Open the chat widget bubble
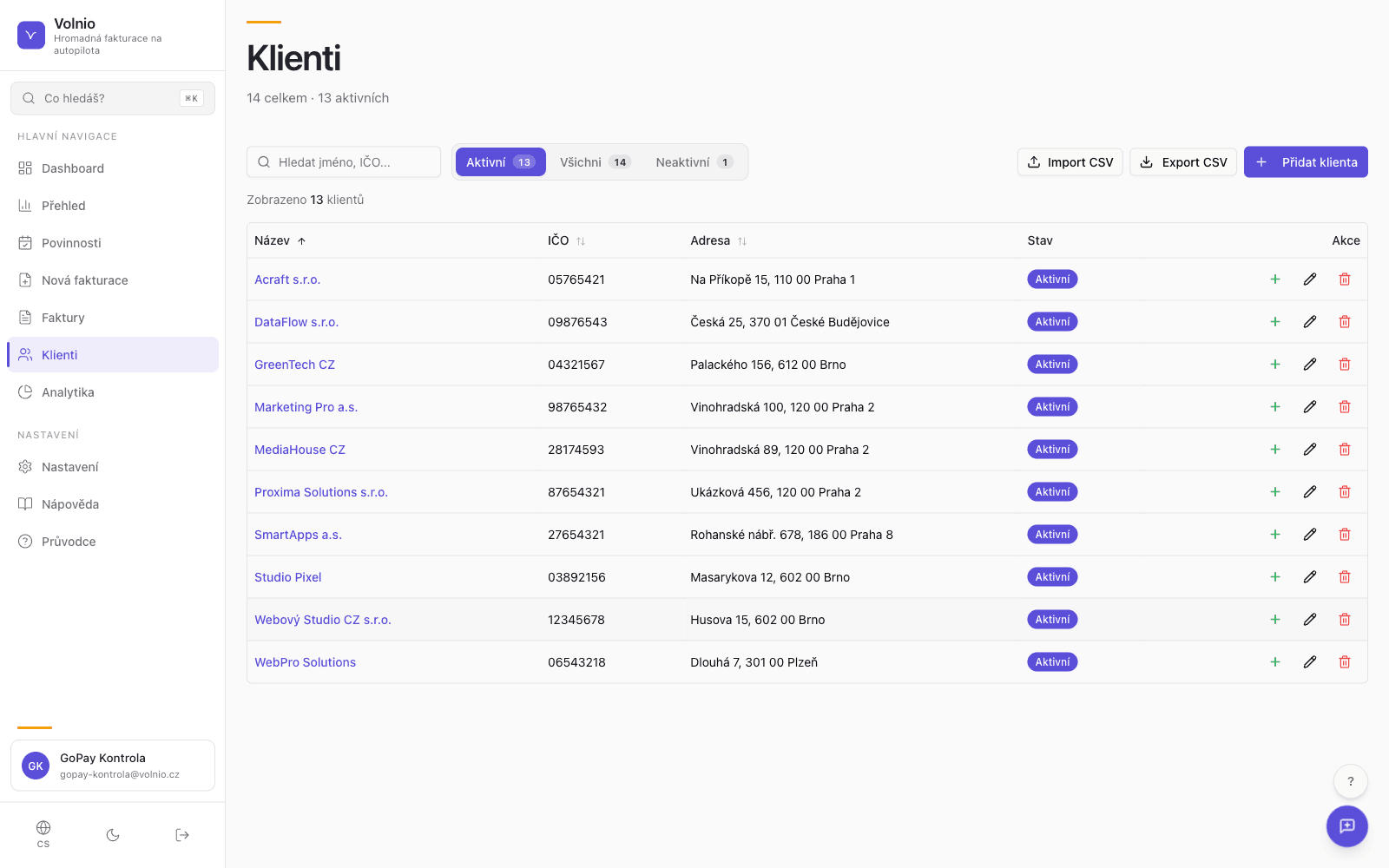Screen dimensions: 1389x868 coord(1347,826)
